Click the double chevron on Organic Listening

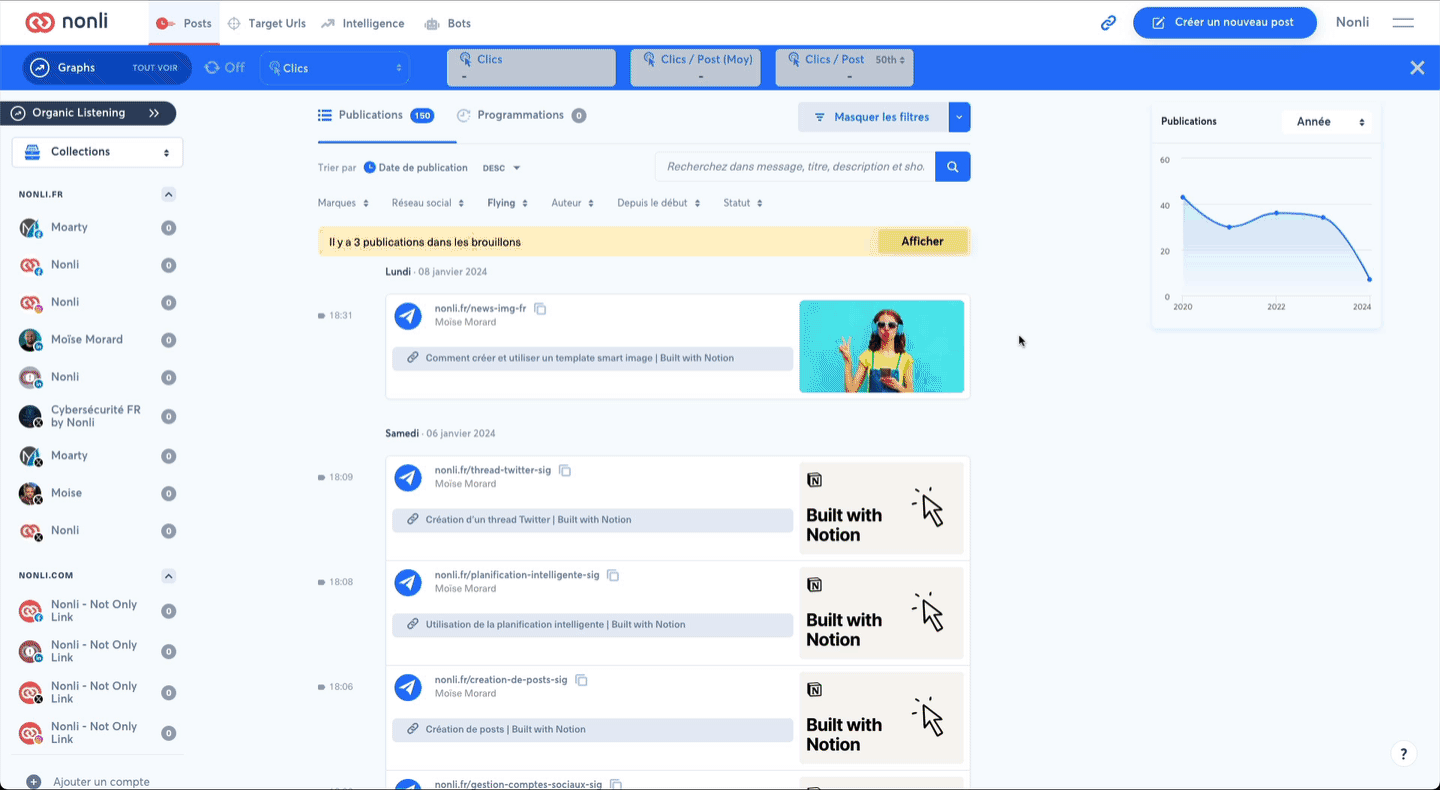coord(154,113)
